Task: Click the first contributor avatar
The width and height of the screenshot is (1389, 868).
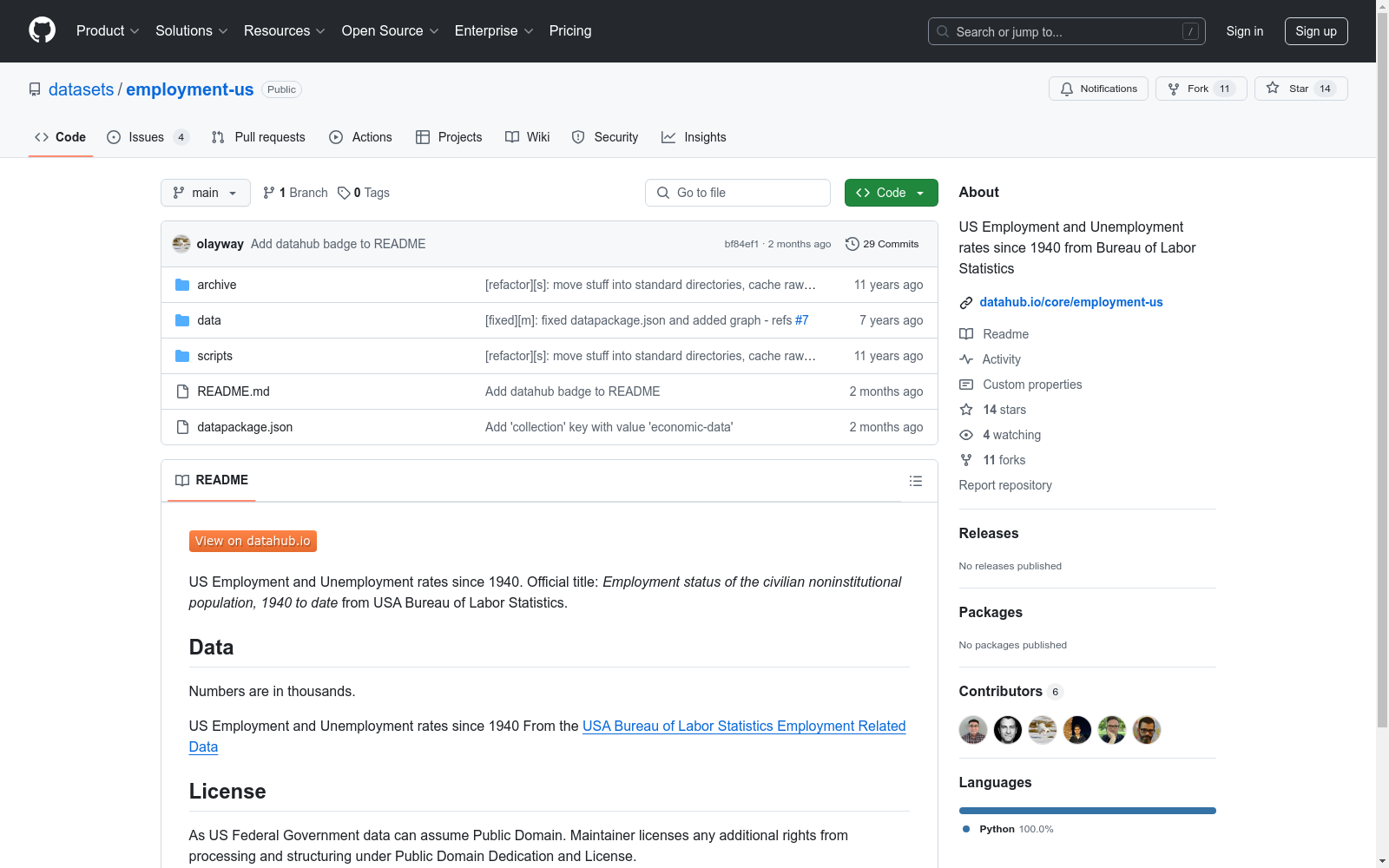Action: 973,730
